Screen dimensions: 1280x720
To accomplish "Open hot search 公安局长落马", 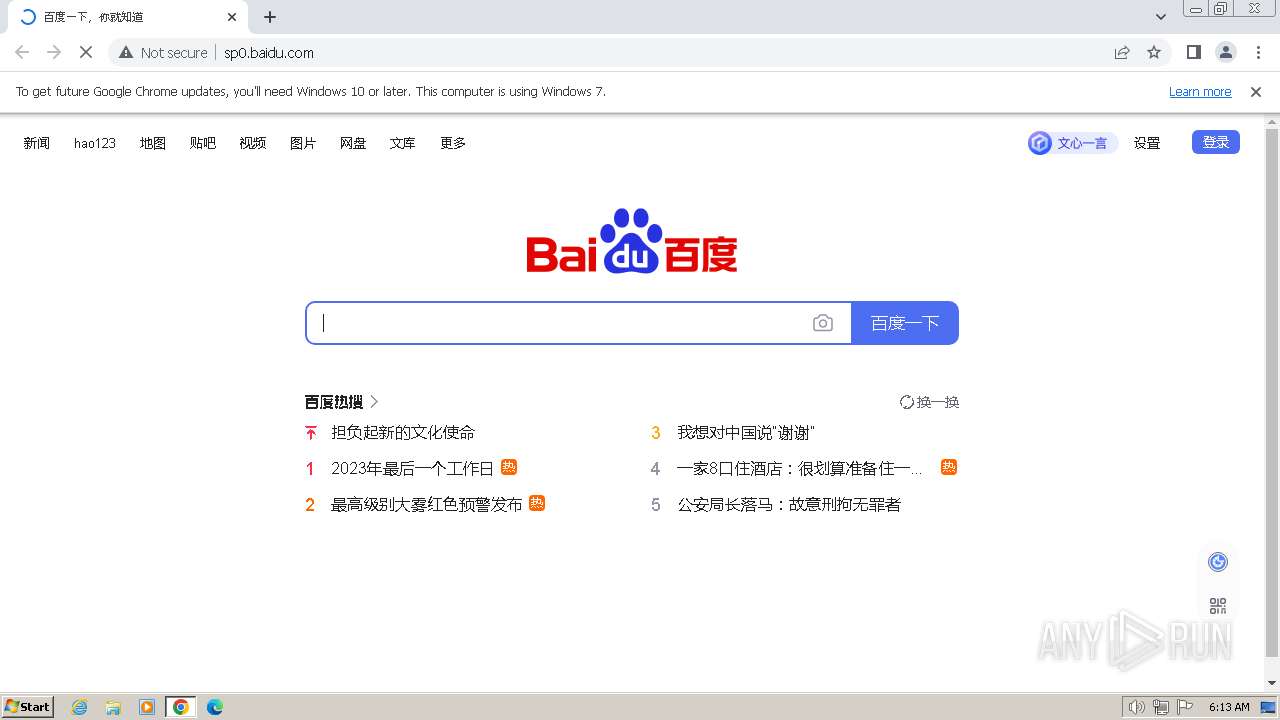I will 789,504.
